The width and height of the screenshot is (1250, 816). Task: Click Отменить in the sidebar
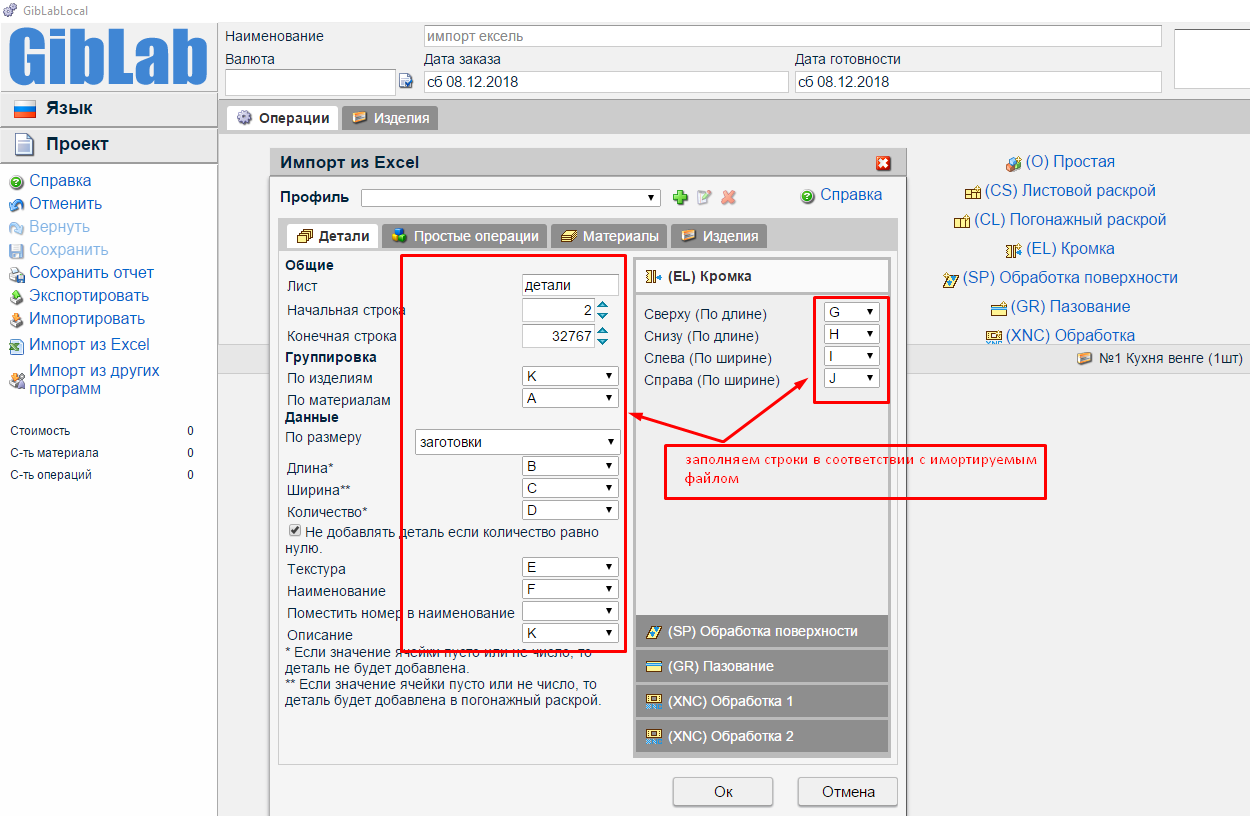[x=65, y=204]
